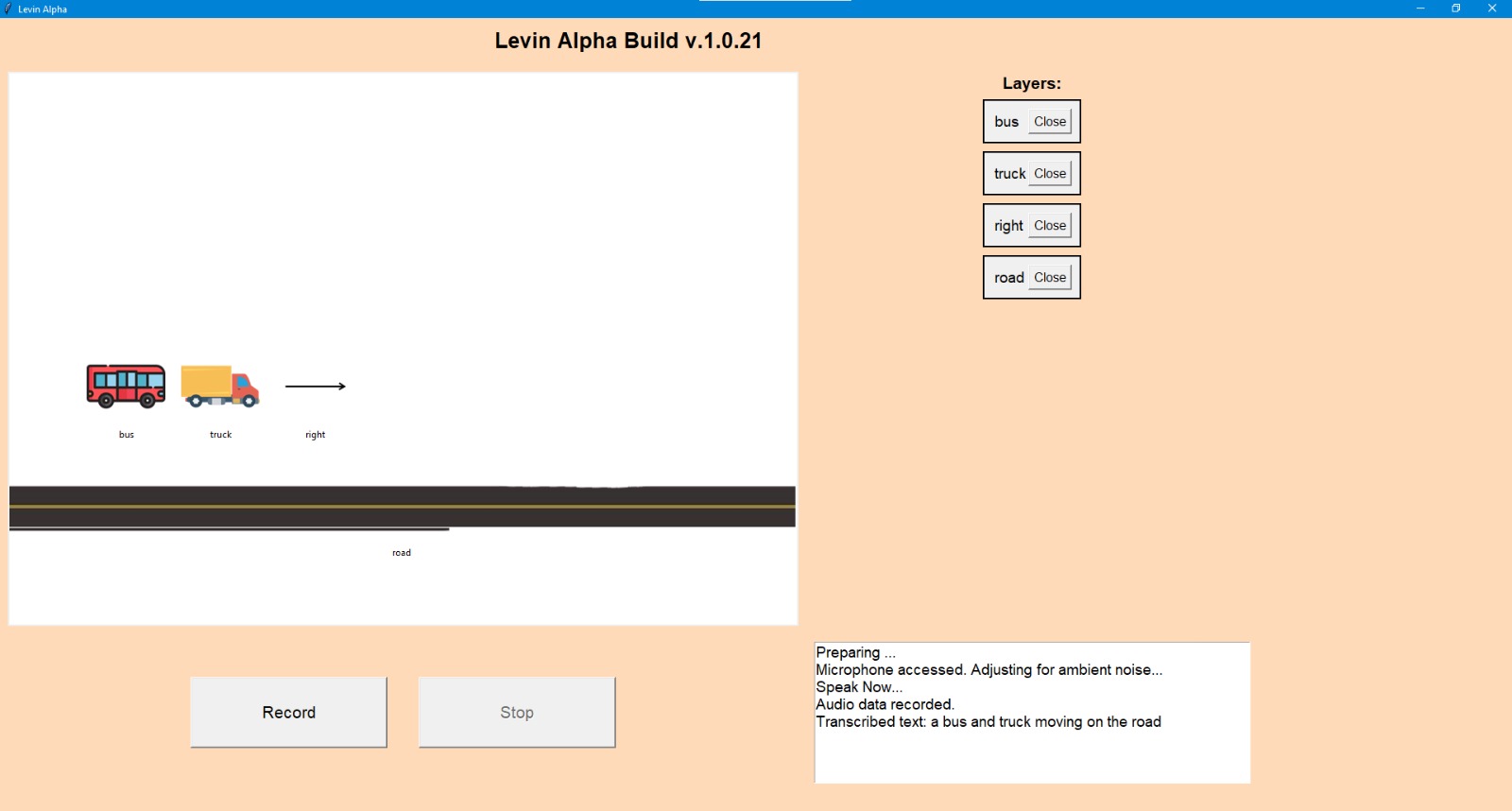Click the Levin Alpha title bar app icon
Screen dimensions: 1512x811
(x=9, y=9)
